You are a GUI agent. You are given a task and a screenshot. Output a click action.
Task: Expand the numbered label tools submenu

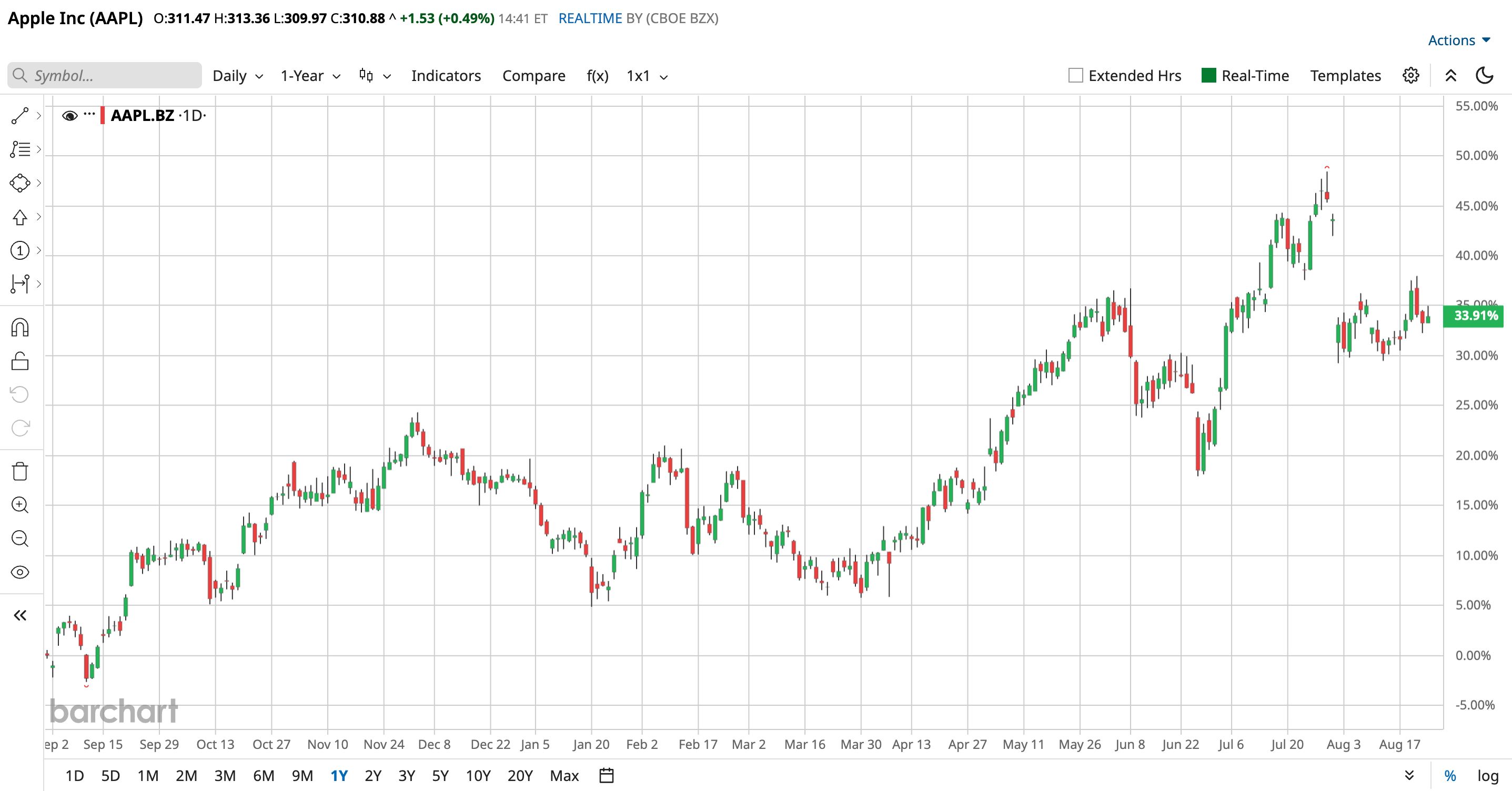tap(39, 250)
